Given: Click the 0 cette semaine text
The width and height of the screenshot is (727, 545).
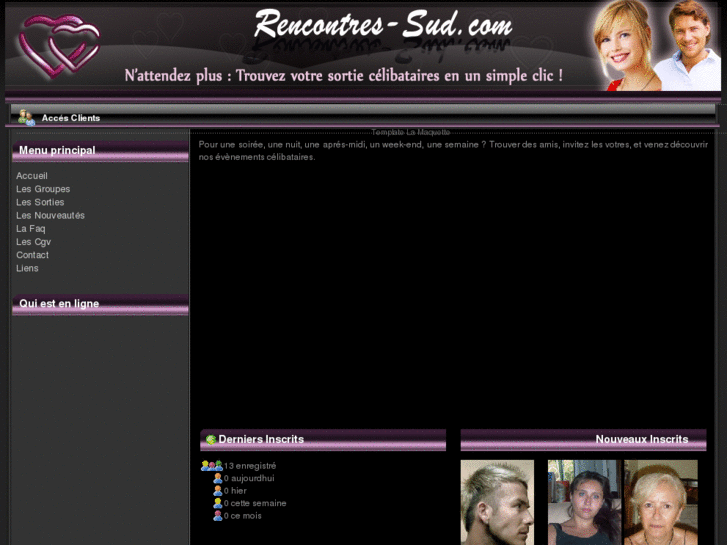Looking at the screenshot, I should point(255,503).
